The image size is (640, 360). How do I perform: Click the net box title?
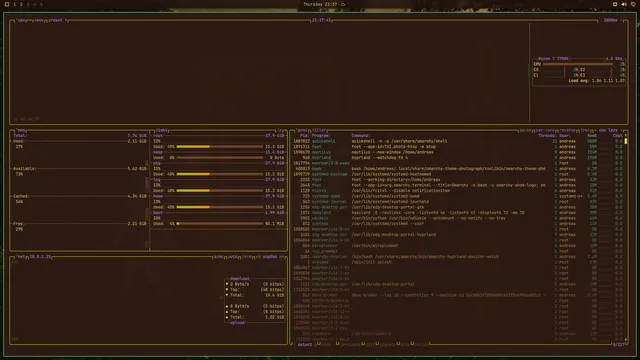click(x=21, y=257)
